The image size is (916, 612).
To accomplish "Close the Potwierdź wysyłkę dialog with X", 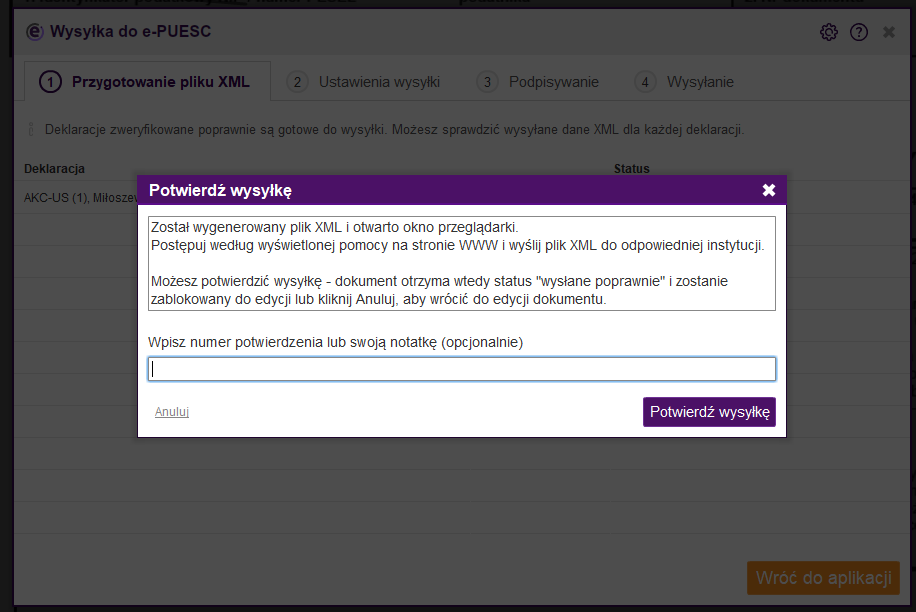I will pyautogui.click(x=769, y=190).
